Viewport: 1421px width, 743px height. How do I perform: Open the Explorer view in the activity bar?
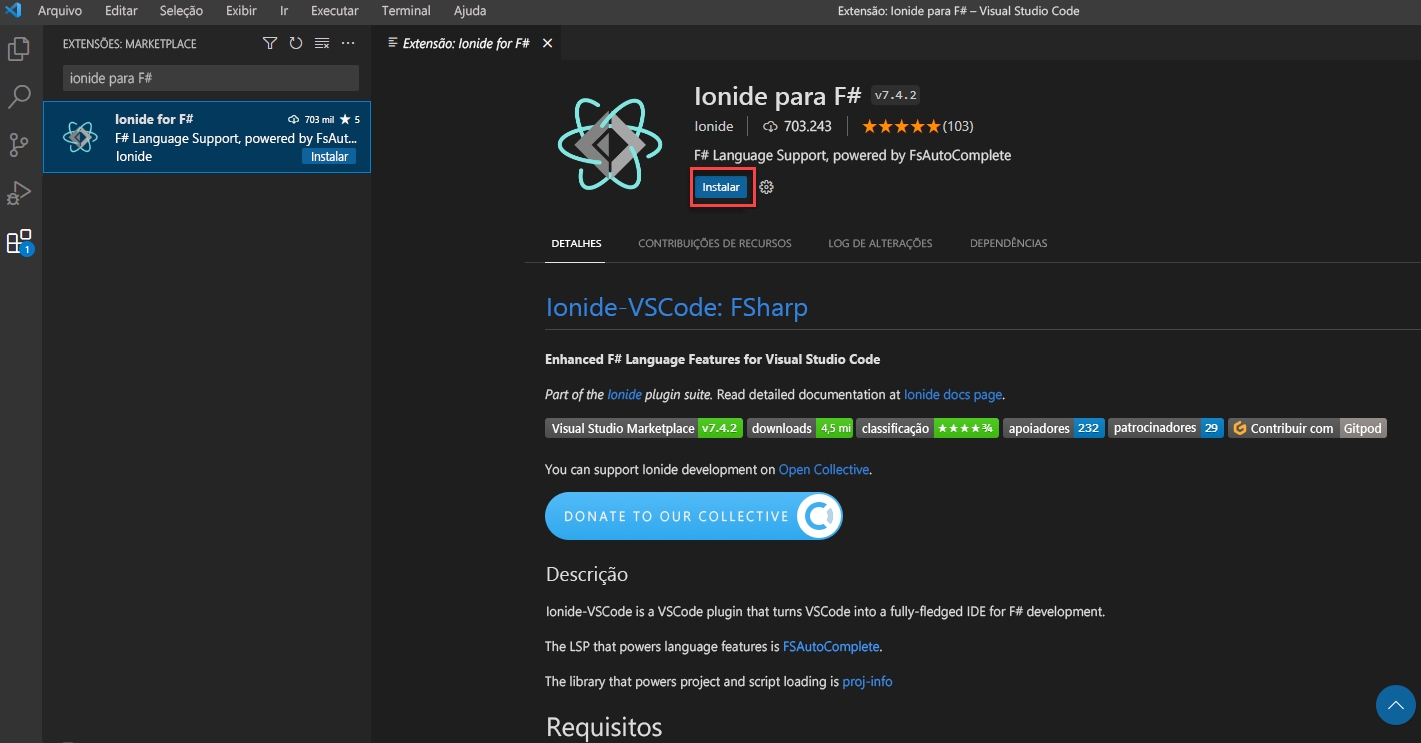(18, 48)
